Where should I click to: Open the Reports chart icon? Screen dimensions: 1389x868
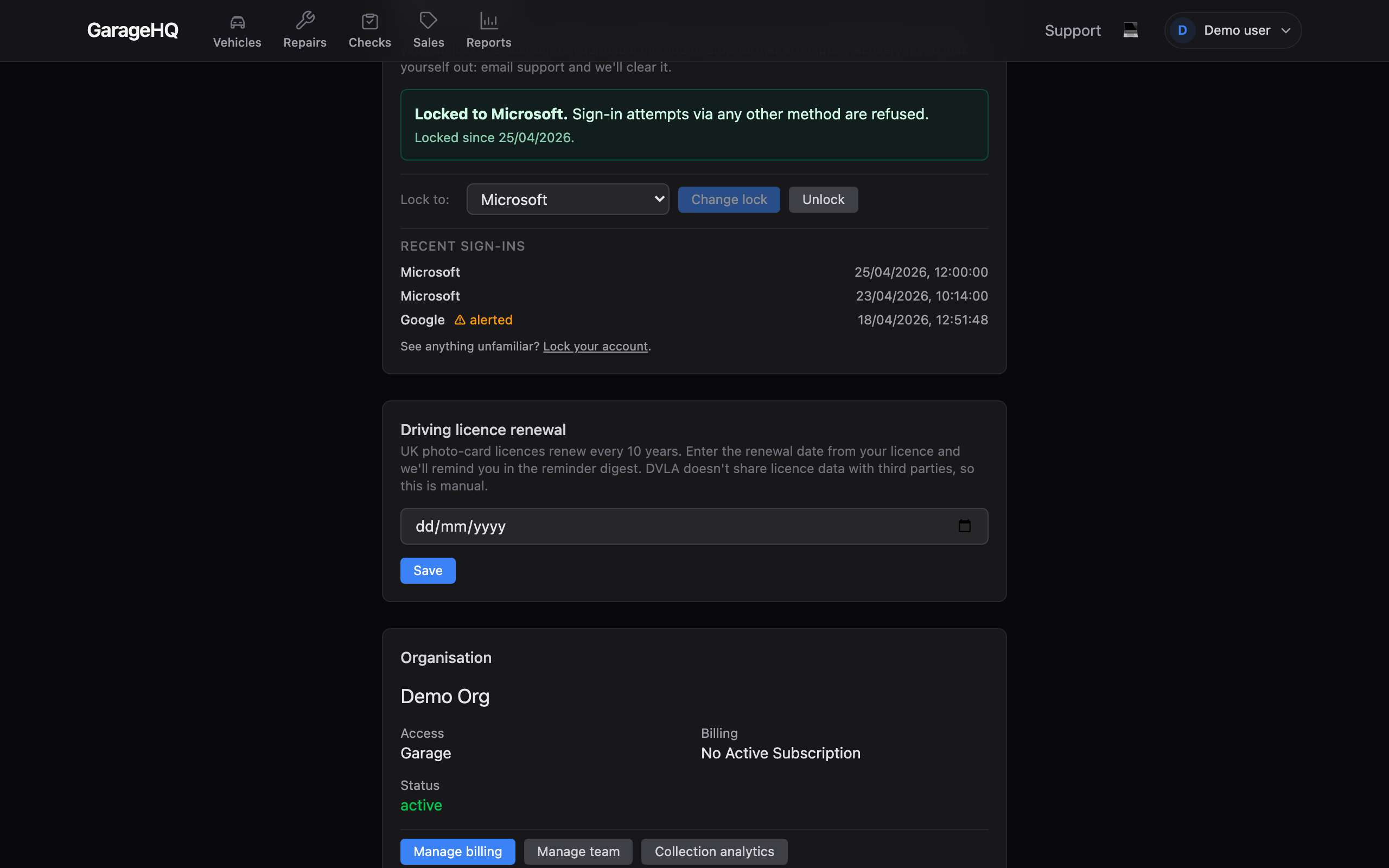[488, 21]
